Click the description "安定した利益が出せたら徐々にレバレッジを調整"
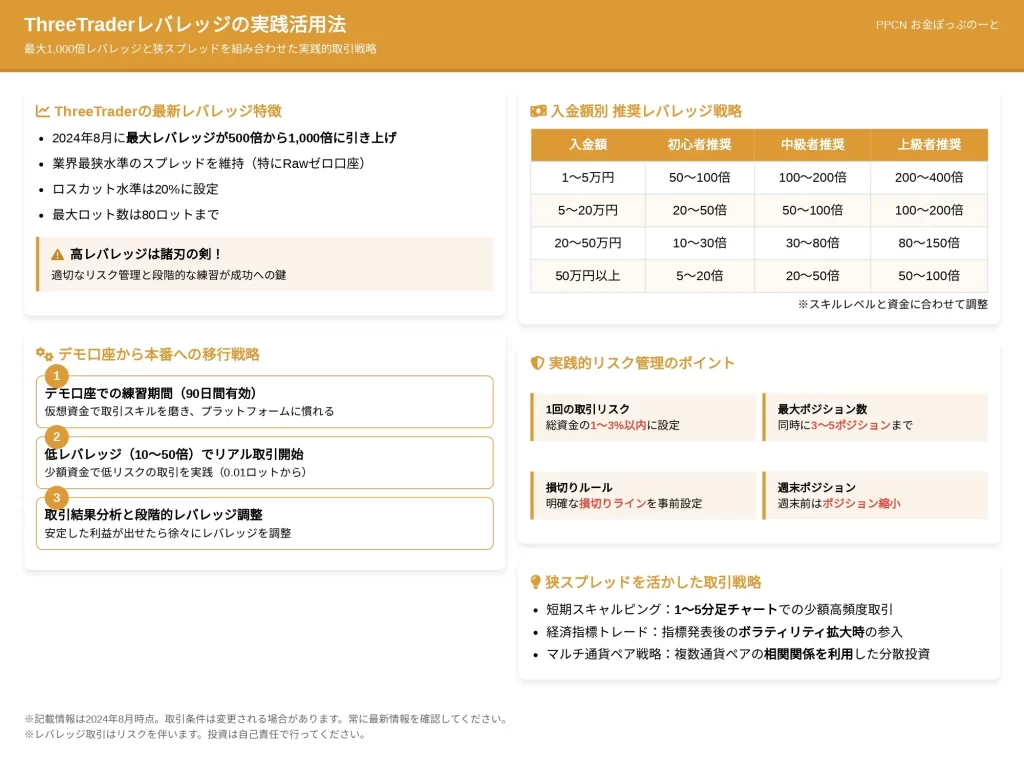The width and height of the screenshot is (1024, 759). (168, 533)
